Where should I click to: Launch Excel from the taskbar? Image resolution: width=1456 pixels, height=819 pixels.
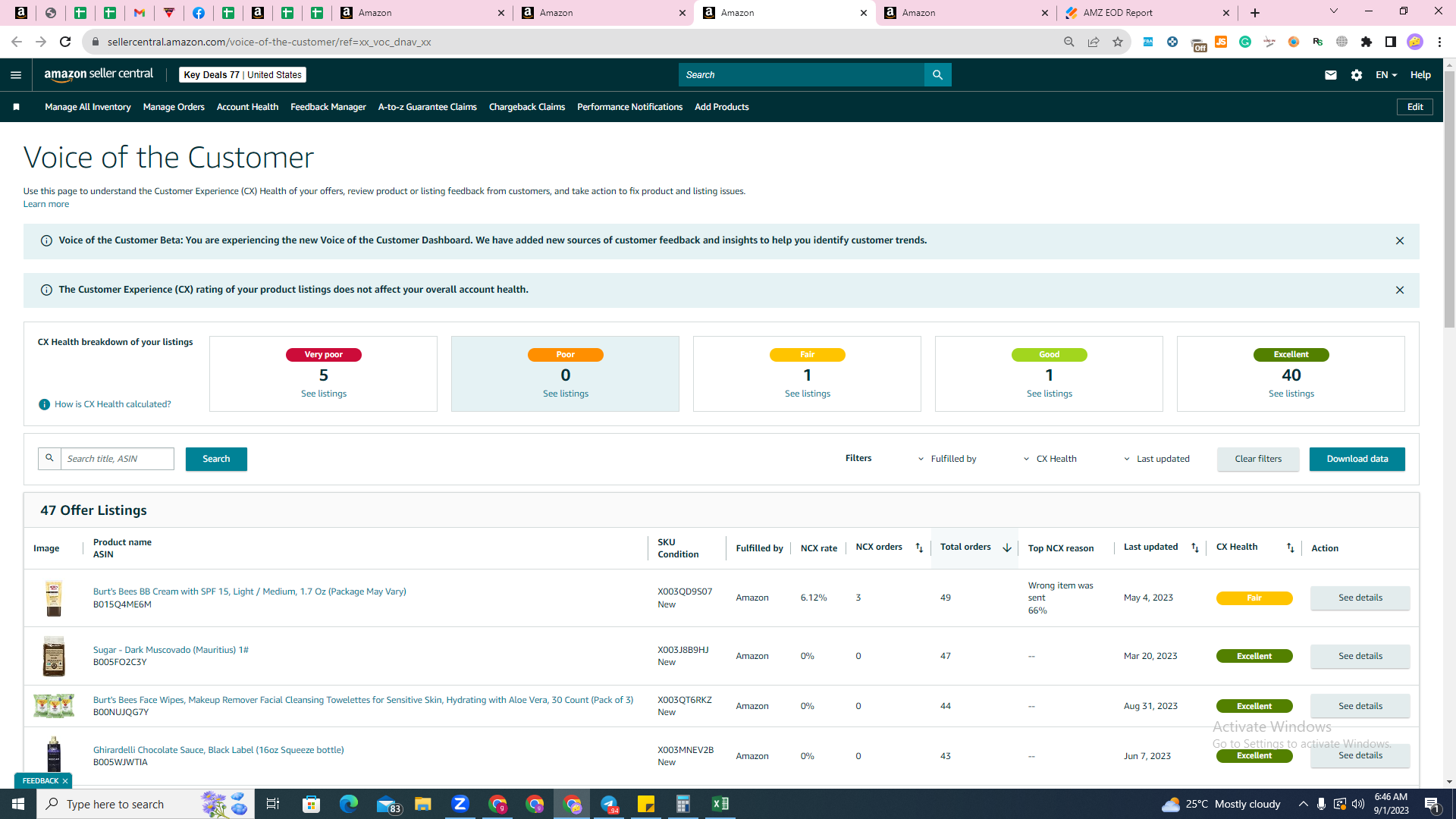[x=720, y=804]
